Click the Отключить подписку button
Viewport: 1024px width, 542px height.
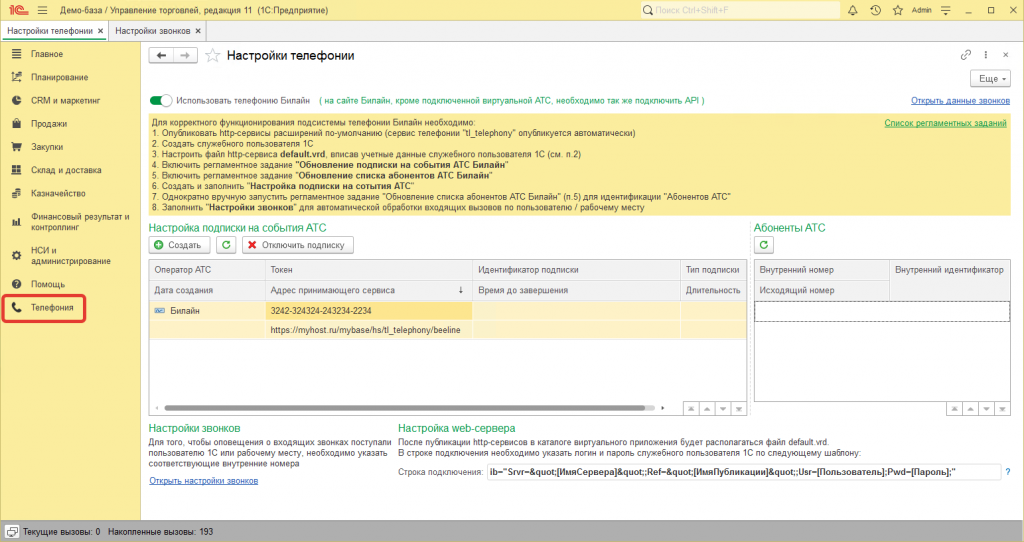298,244
